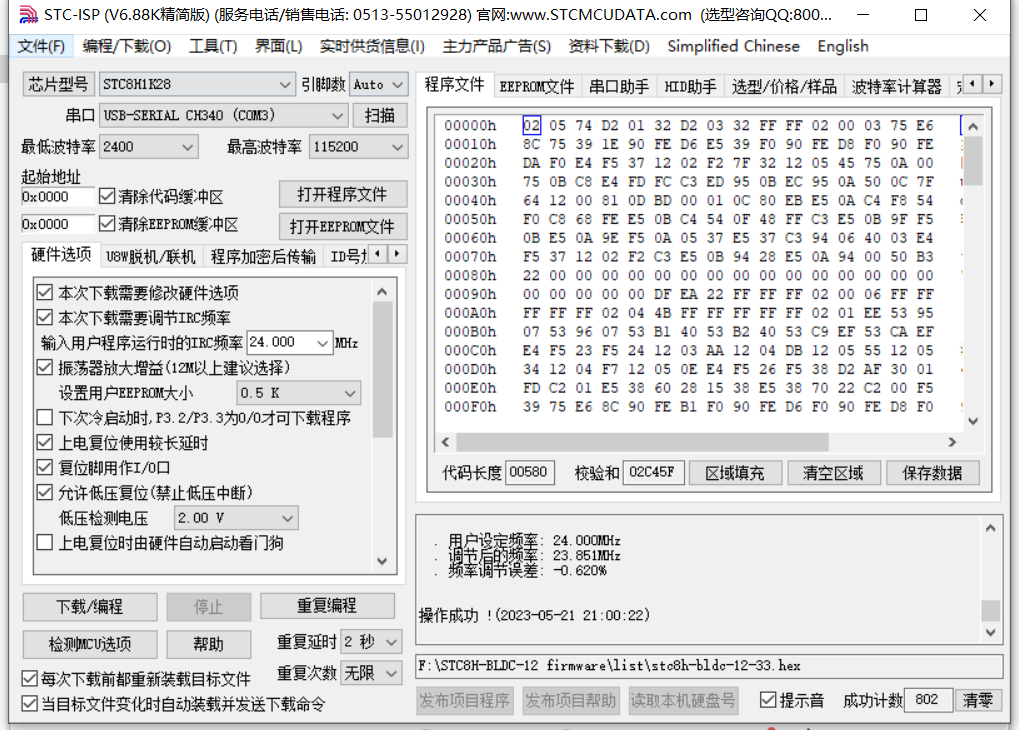
Task: Click hardware options list scroll down arrow
Action: pos(382,561)
